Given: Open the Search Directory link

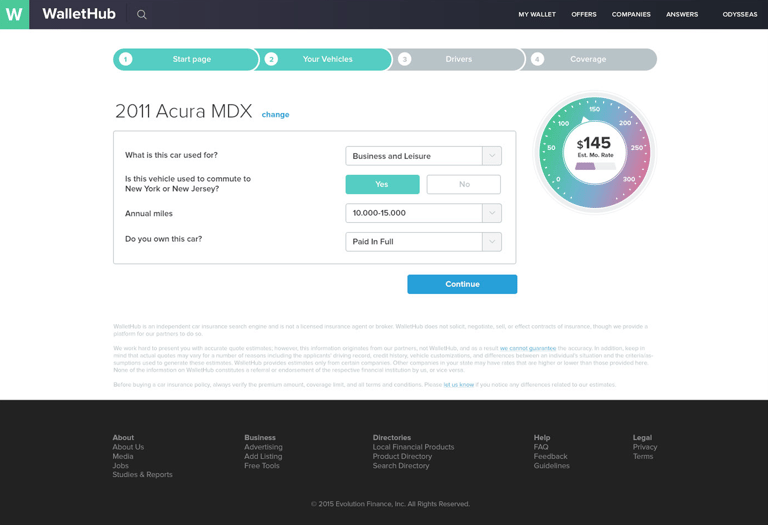Looking at the screenshot, I should point(401,465).
